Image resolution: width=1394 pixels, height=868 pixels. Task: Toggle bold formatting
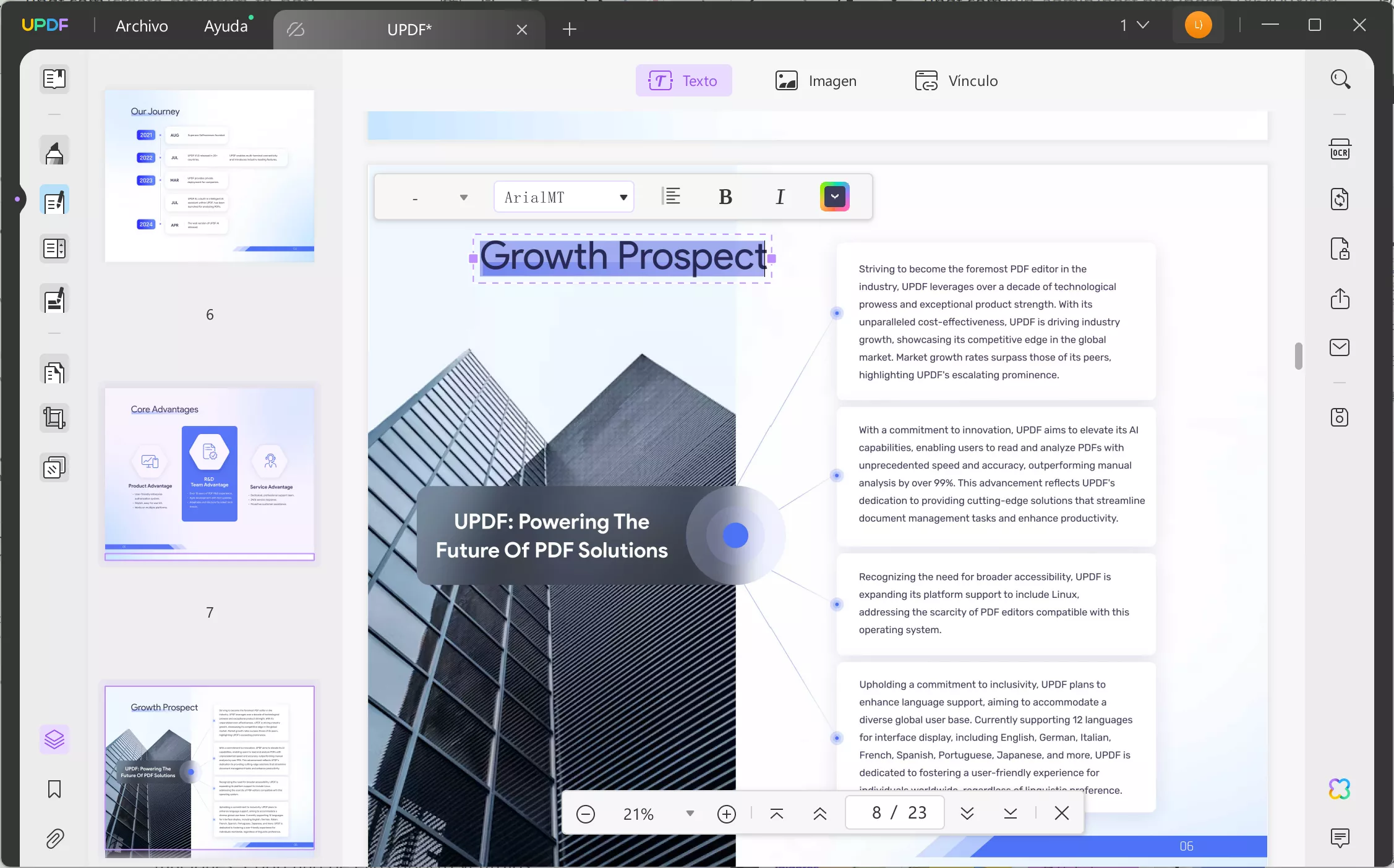[725, 197]
